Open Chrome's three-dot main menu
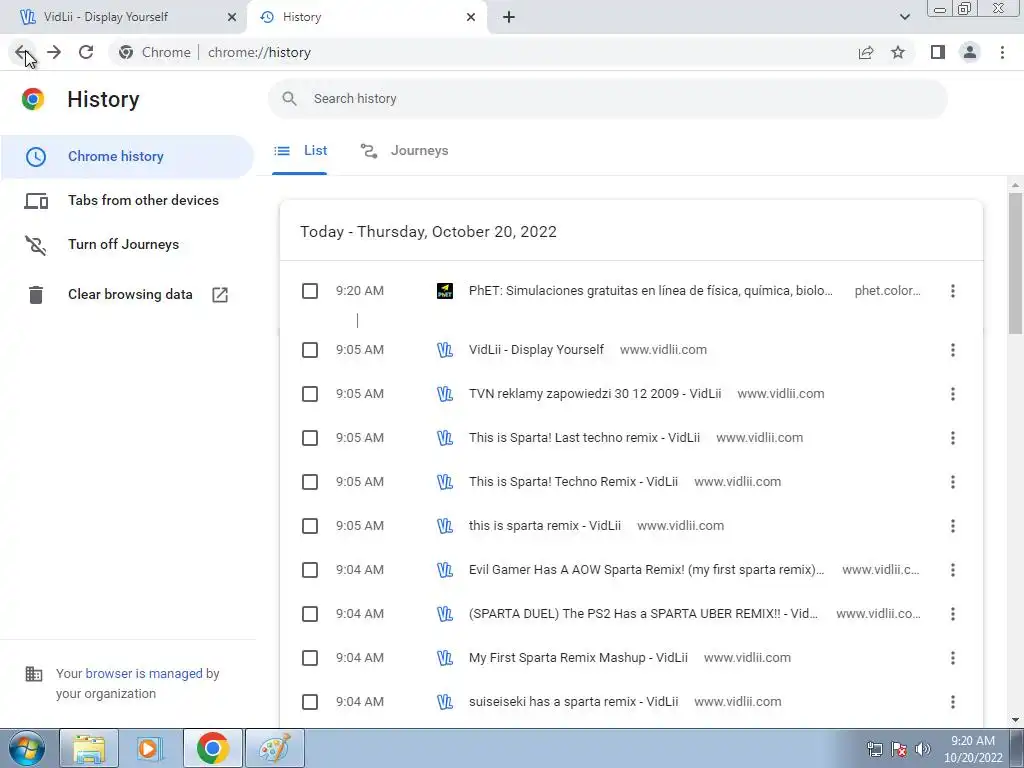This screenshot has height=768, width=1024. tap(1002, 52)
